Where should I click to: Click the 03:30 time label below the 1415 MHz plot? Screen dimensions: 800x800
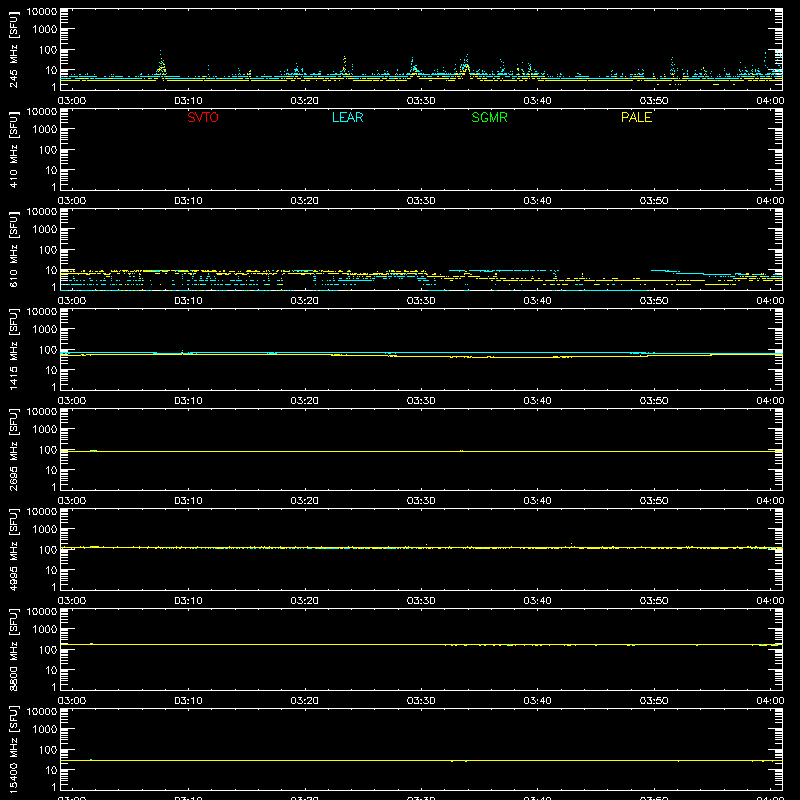[421, 401]
